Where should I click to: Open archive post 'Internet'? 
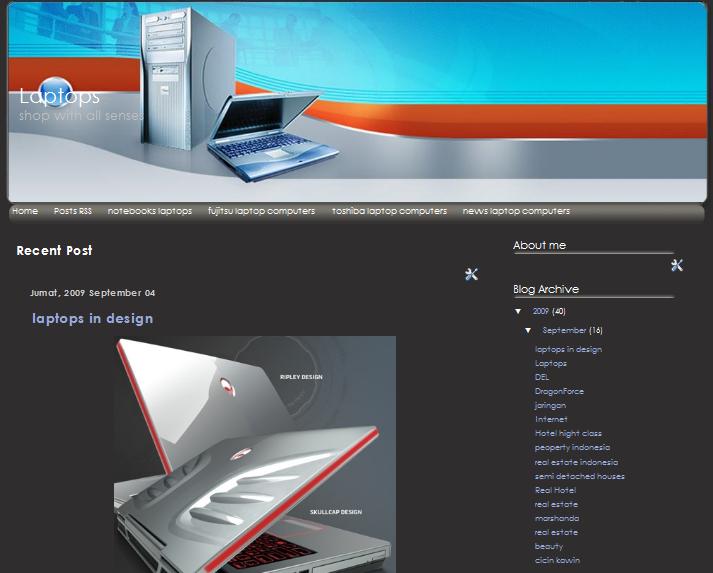[x=551, y=419]
